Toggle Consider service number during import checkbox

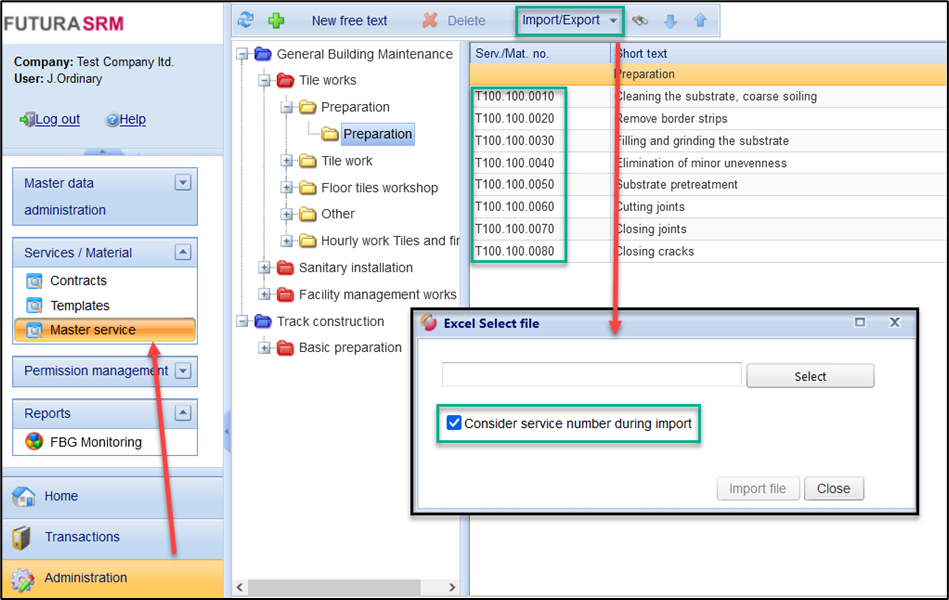[454, 423]
